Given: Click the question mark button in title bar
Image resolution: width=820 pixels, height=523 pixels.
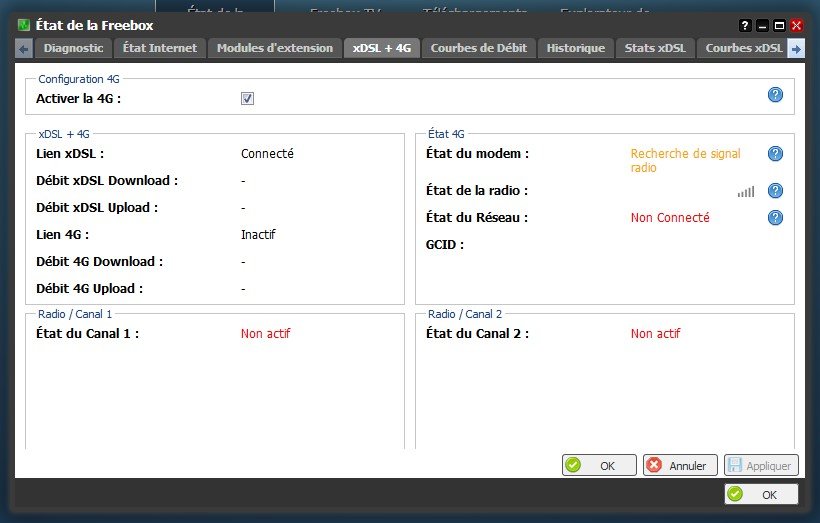Looking at the screenshot, I should pyautogui.click(x=745, y=25).
